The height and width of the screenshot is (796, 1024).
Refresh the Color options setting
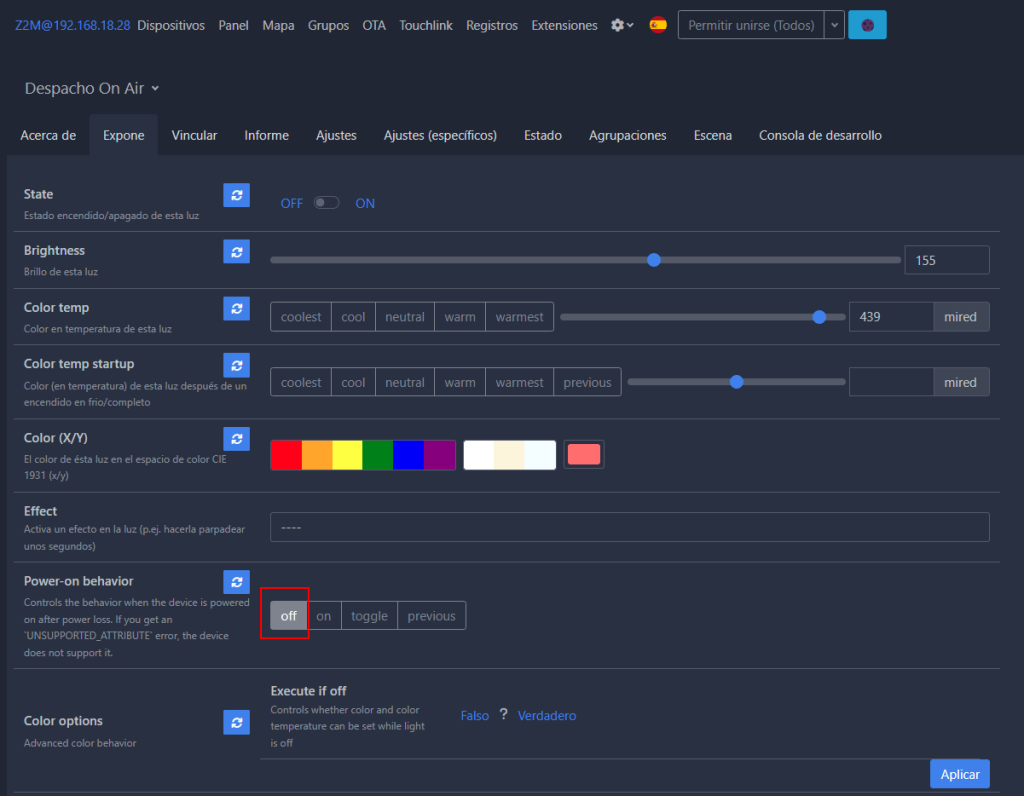(236, 722)
